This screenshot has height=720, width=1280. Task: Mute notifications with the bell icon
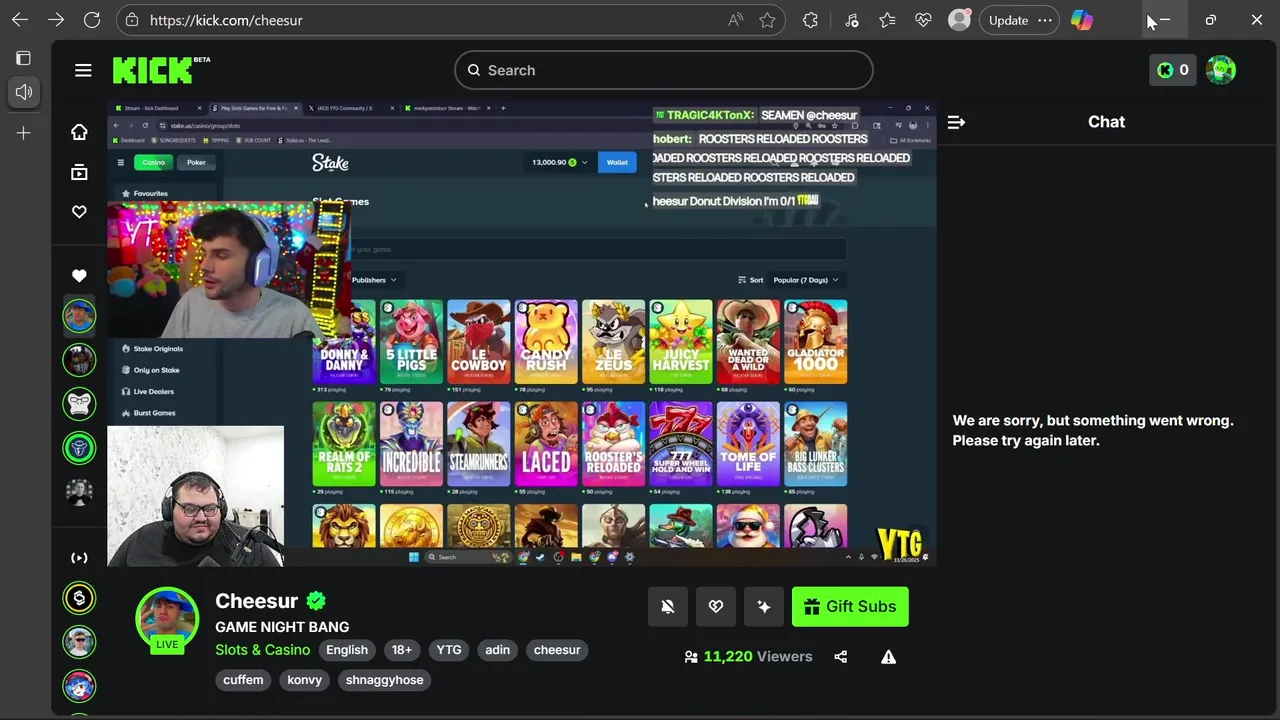click(x=668, y=607)
